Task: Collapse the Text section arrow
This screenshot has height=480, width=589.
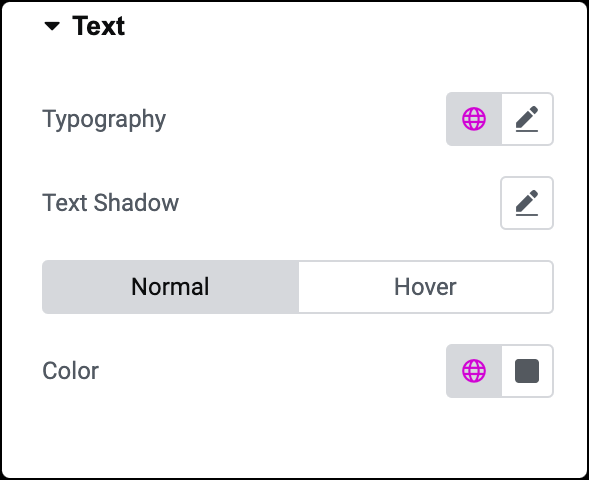Action: tap(52, 26)
